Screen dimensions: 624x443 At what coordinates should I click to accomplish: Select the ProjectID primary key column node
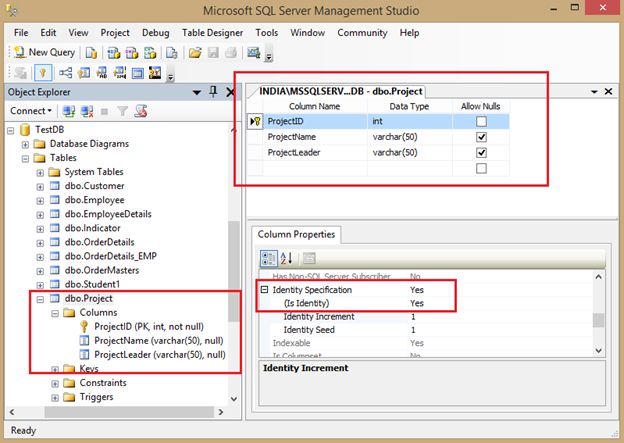point(149,327)
